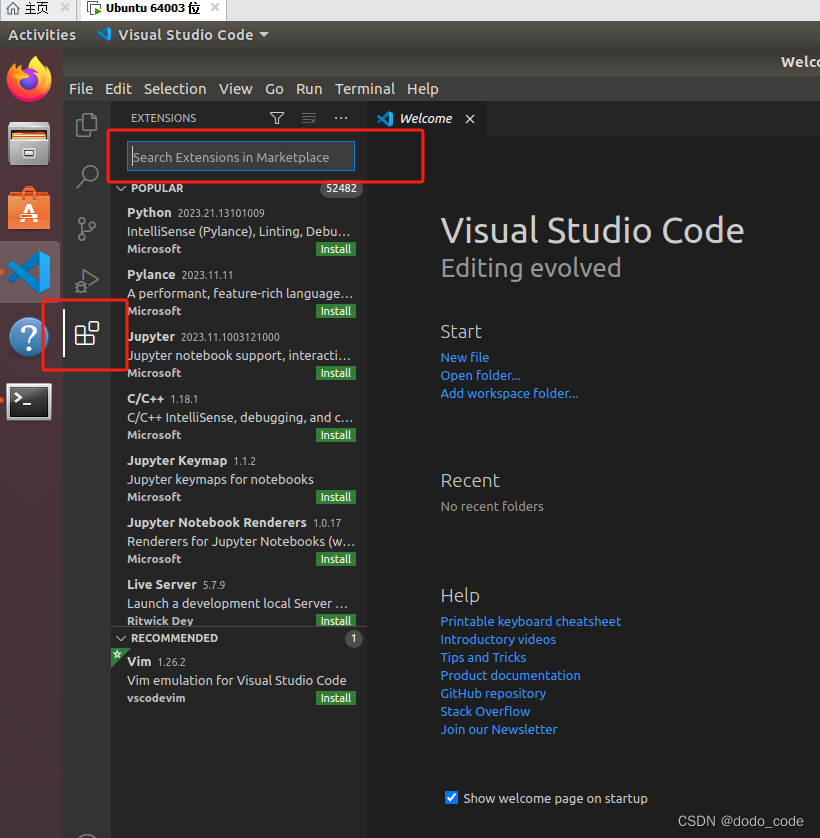Select the Jupyter Notebook Renderers title
Image resolution: width=820 pixels, height=838 pixels.
[x=216, y=523]
